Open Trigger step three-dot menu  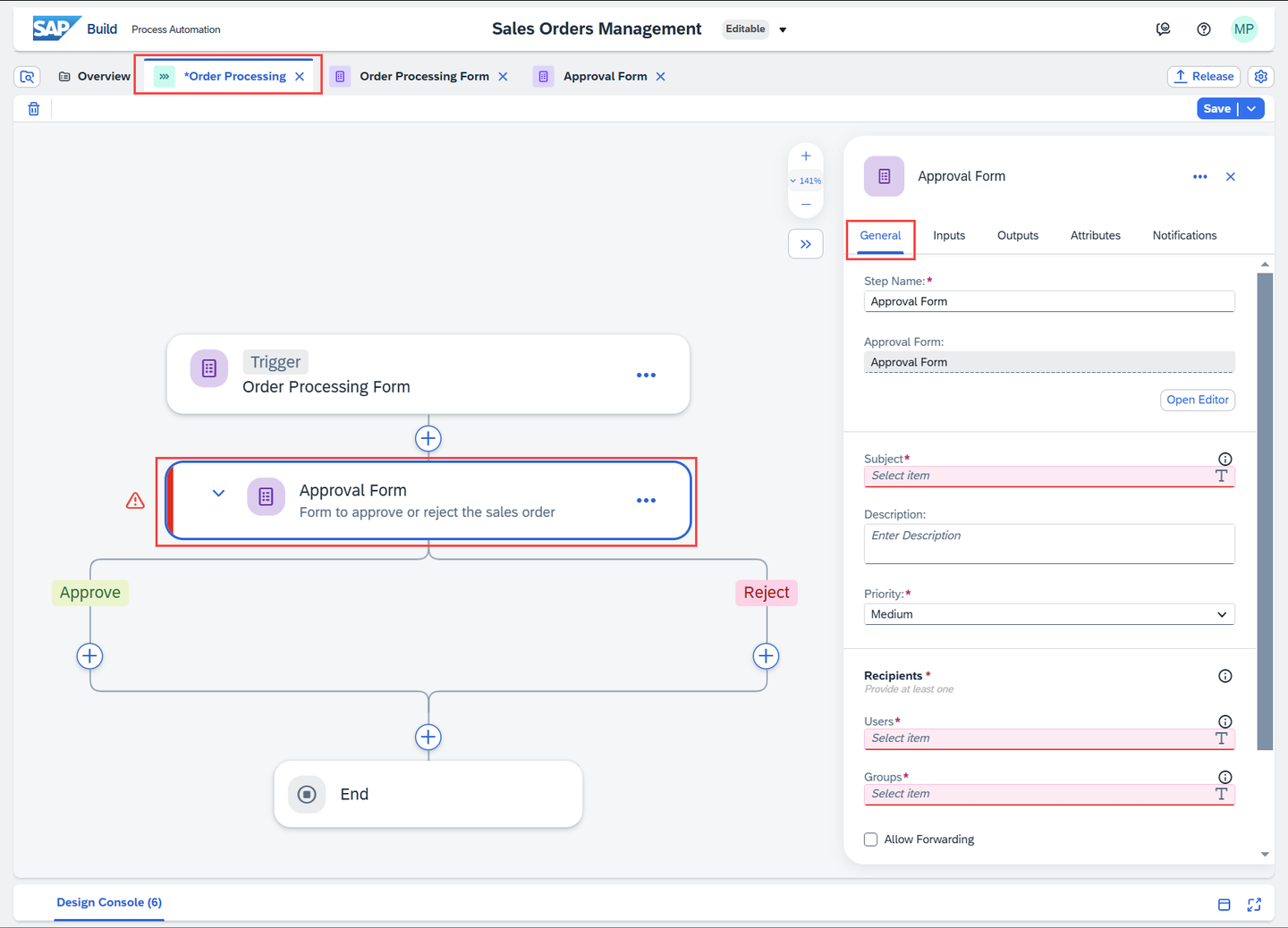(646, 375)
